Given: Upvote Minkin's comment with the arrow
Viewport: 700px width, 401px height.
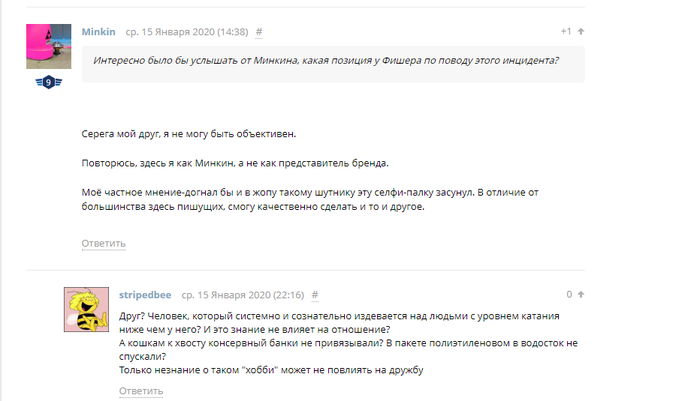Looking at the screenshot, I should coord(581,32).
